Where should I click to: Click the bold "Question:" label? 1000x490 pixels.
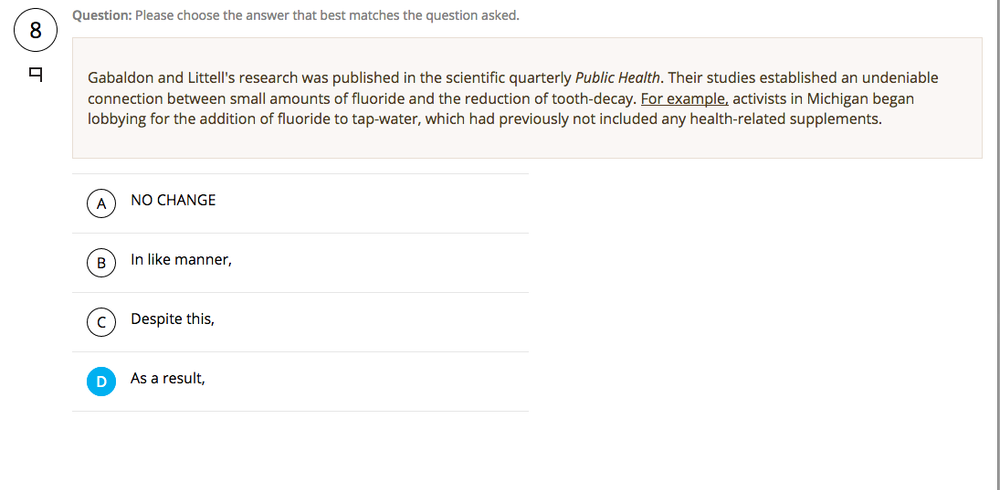coord(102,15)
